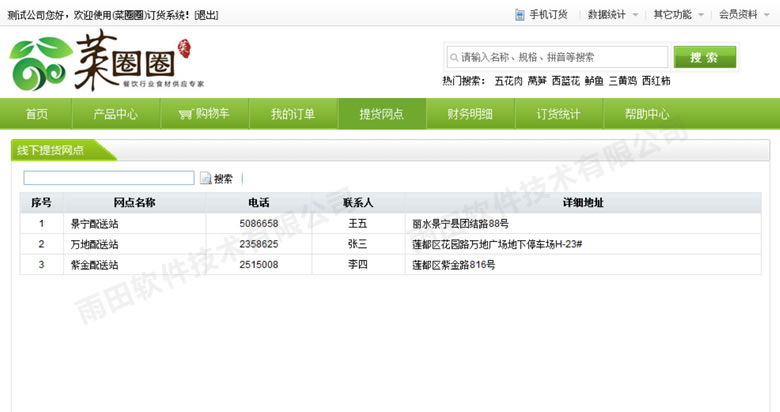Expand the 会员资料 dropdown
Image resolution: width=780 pixels, height=412 pixels.
[x=743, y=15]
